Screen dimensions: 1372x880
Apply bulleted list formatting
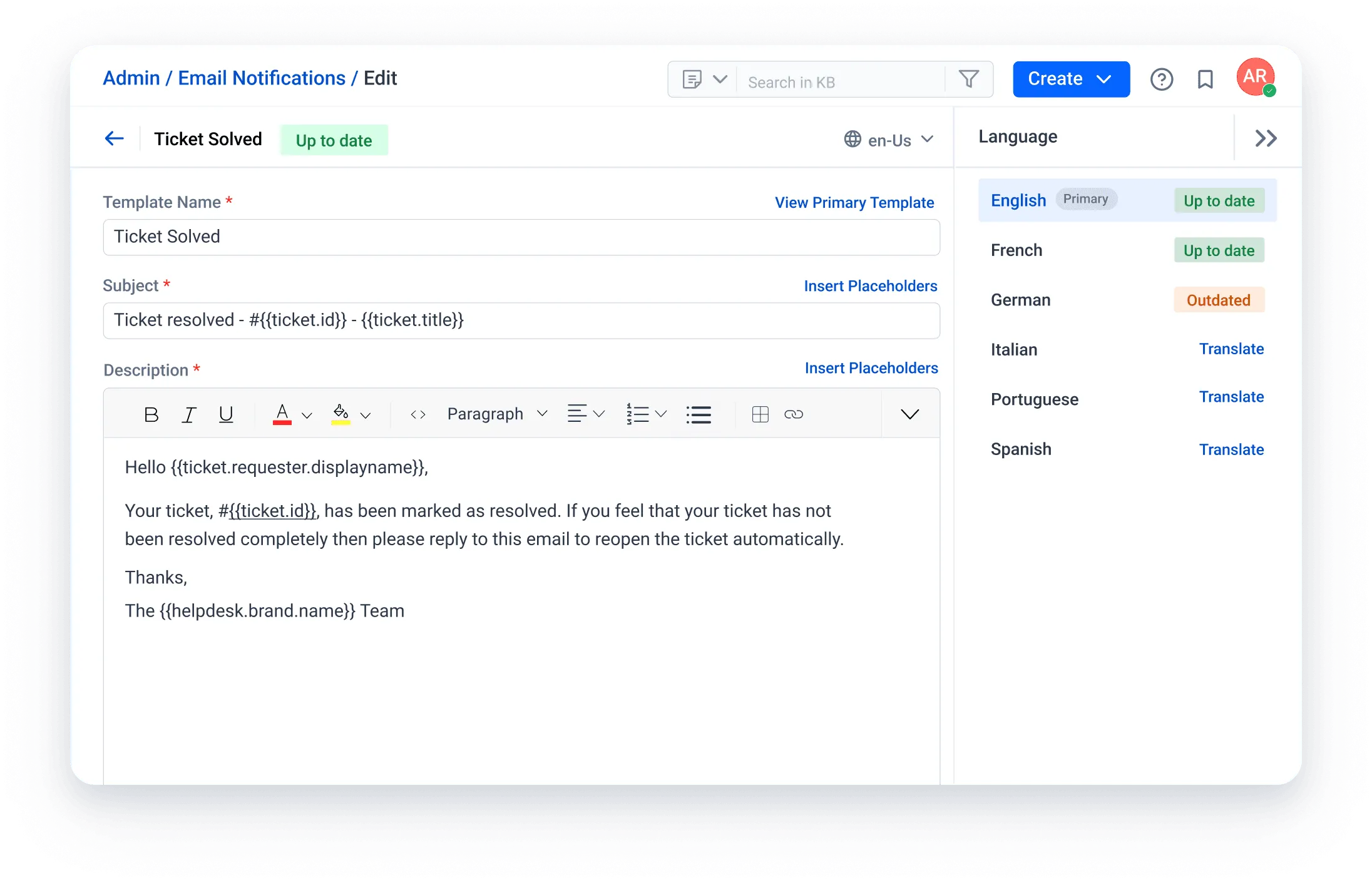pos(699,414)
